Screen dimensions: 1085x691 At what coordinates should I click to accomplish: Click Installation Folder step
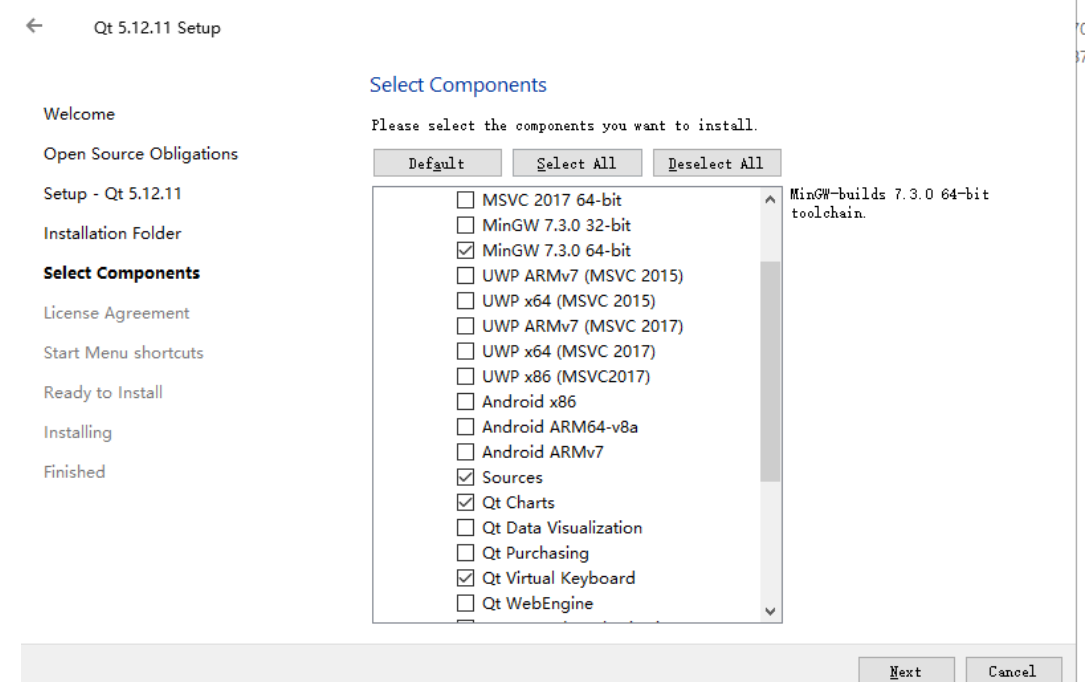click(x=112, y=233)
